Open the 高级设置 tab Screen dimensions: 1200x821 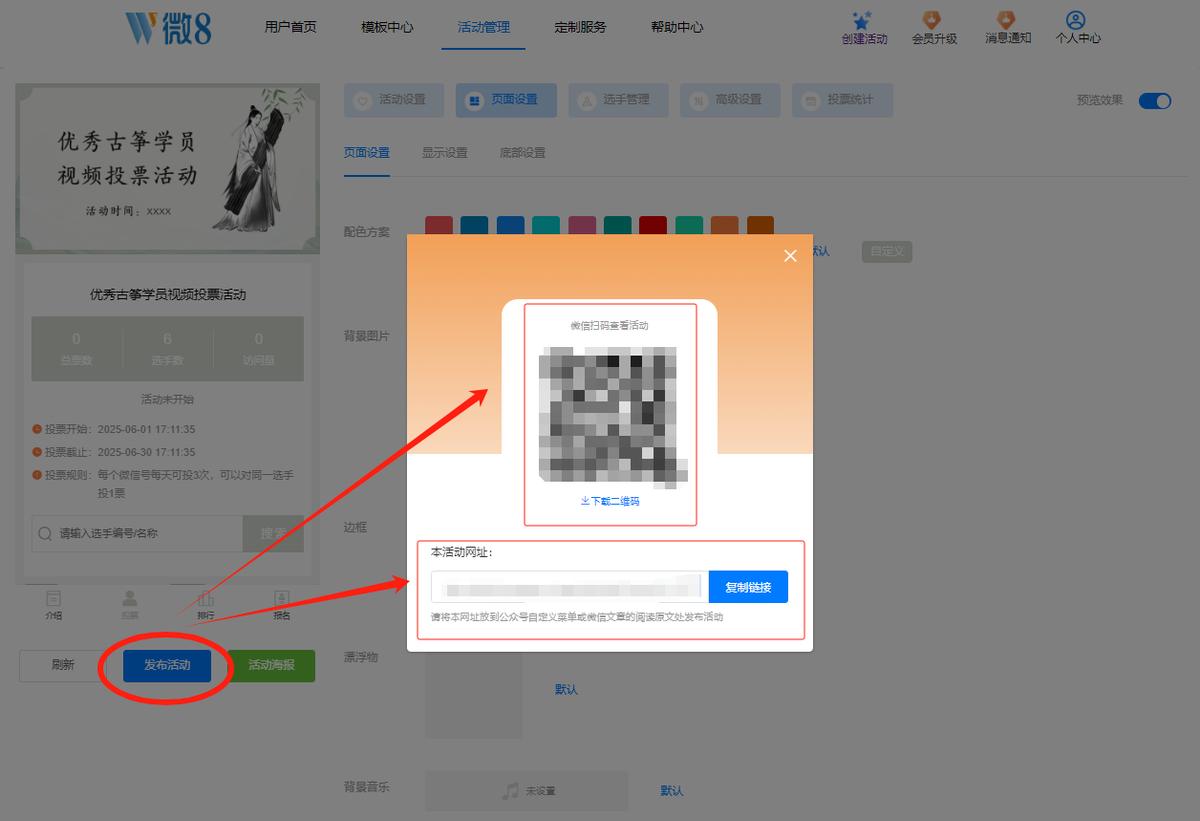click(728, 100)
